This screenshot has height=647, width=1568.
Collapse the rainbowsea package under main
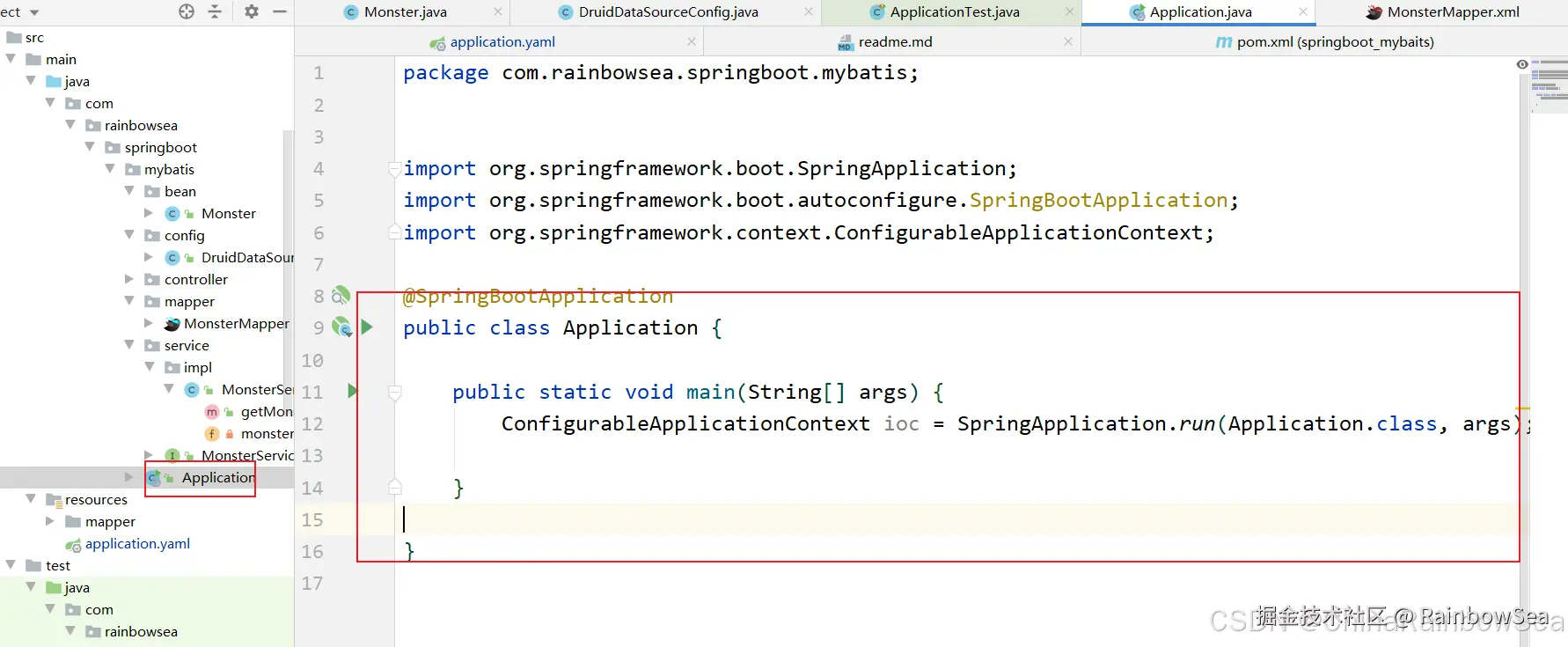tap(70, 125)
